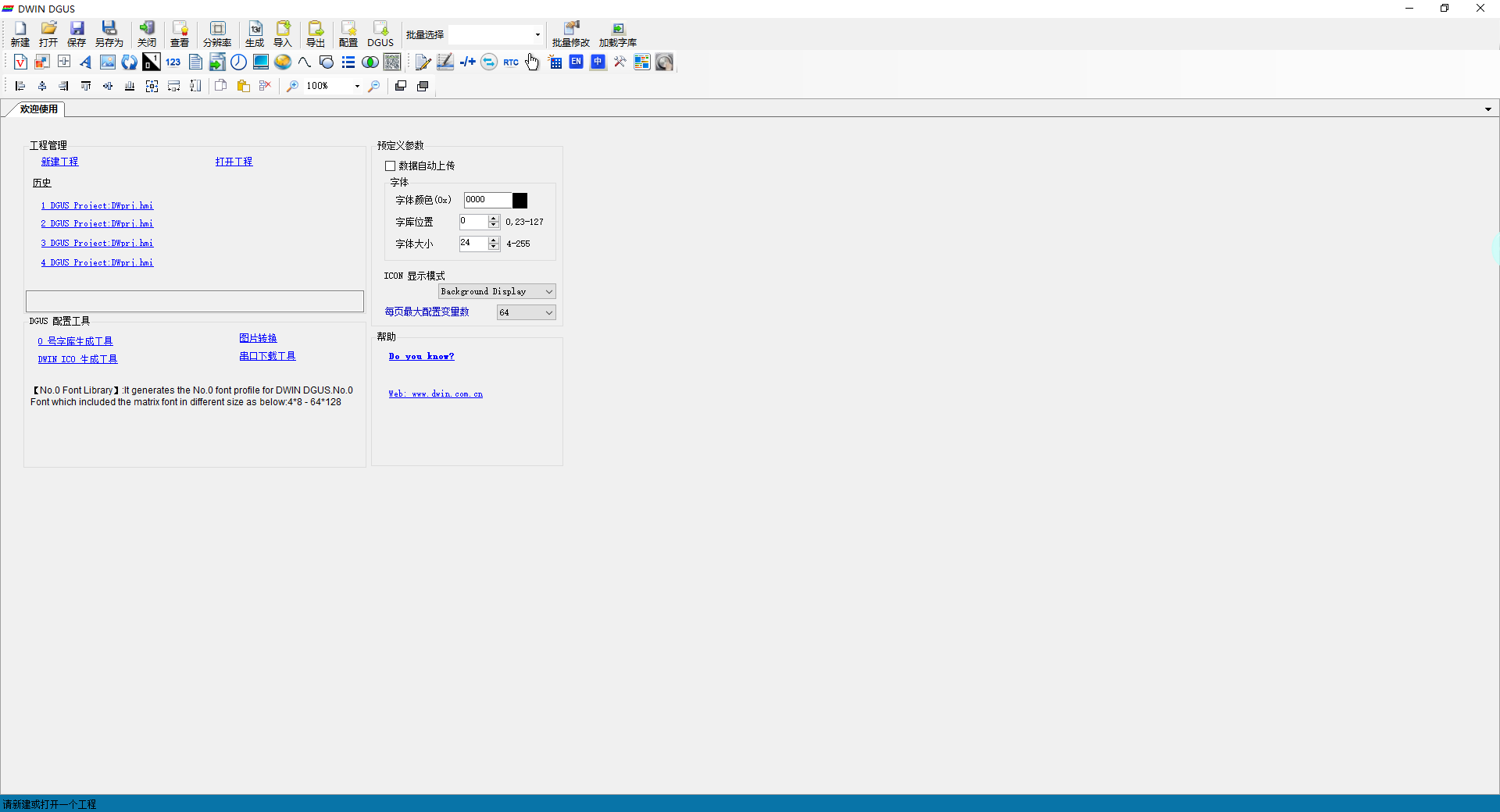Select the QR code display tool
The image size is (1500, 812).
[392, 62]
